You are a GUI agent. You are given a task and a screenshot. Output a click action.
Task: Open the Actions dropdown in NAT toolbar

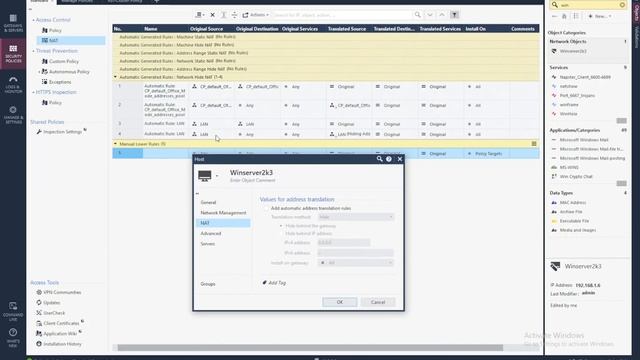point(256,15)
